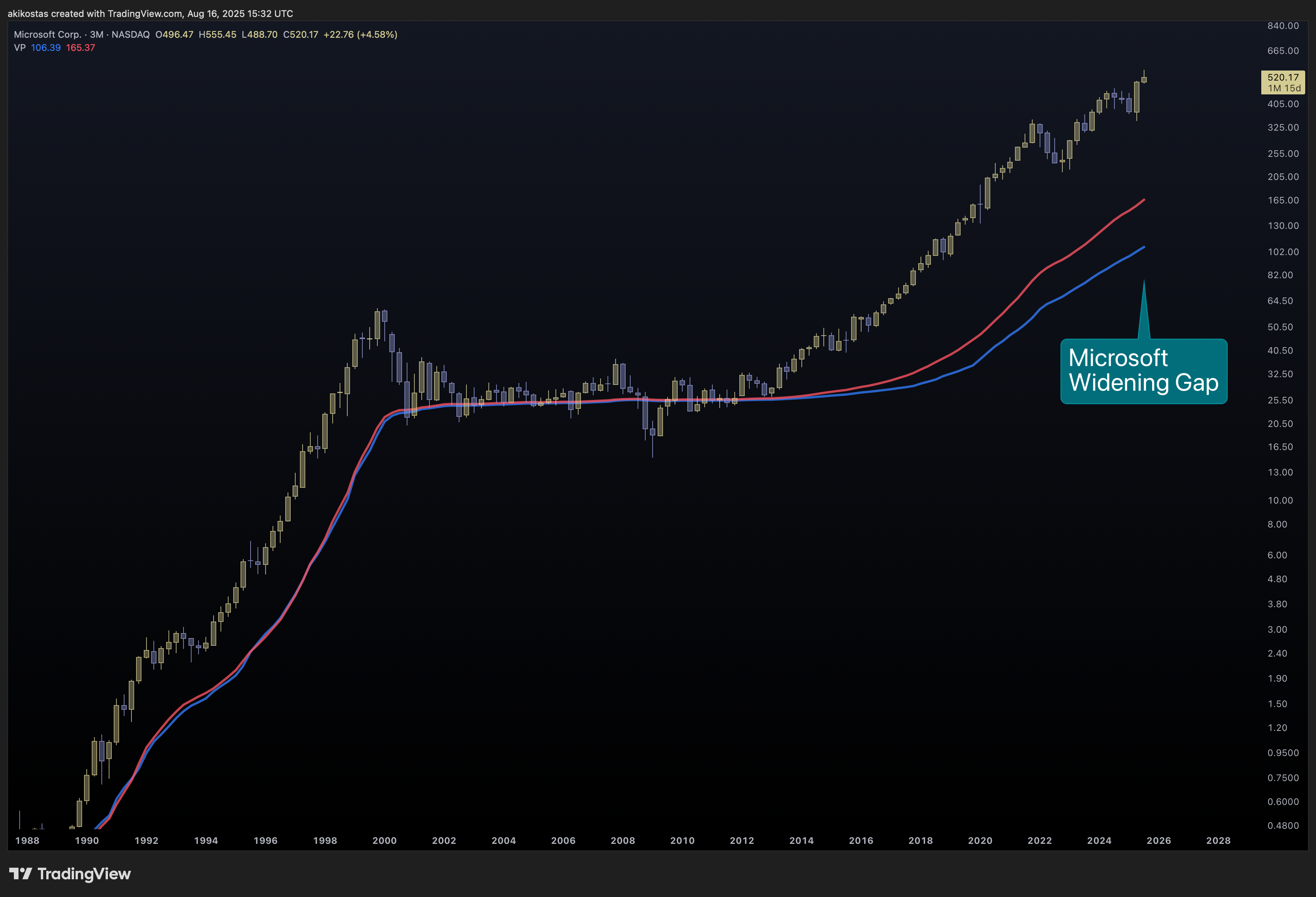
Task: Click the 20.50 price axis label
Action: pos(1280,424)
